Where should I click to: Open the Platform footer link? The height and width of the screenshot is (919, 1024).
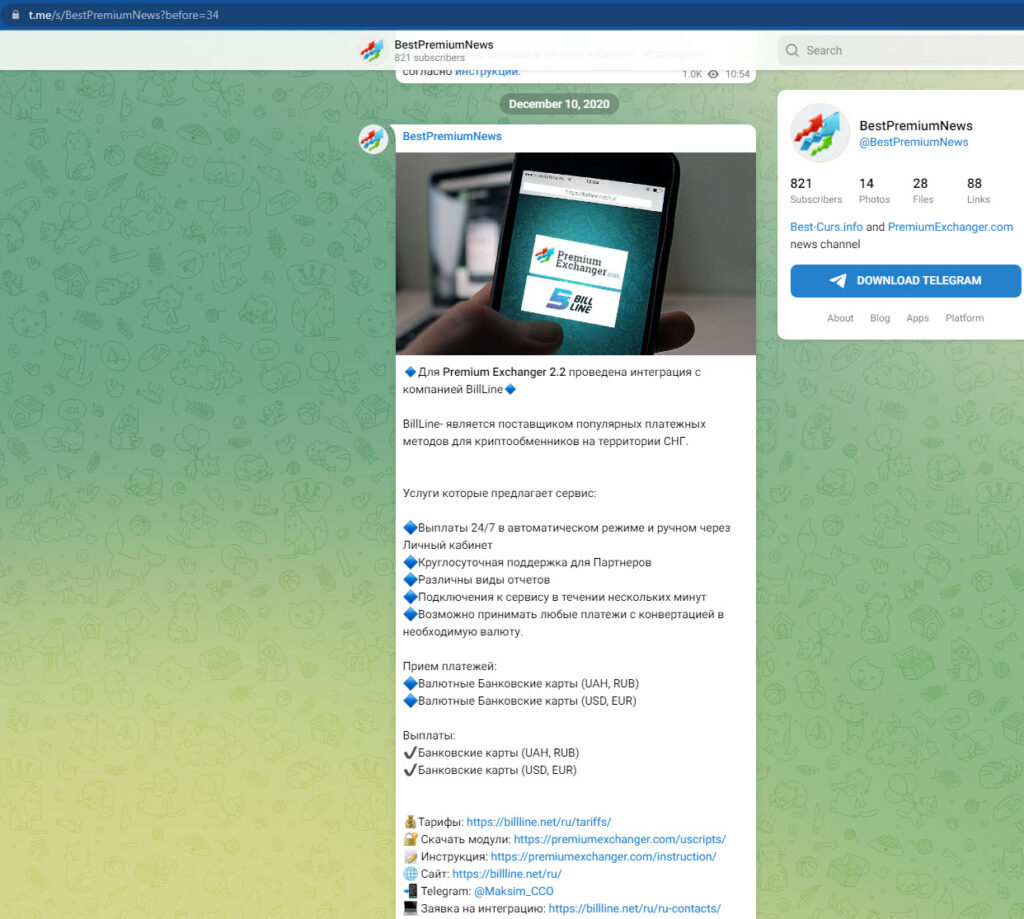(x=964, y=318)
